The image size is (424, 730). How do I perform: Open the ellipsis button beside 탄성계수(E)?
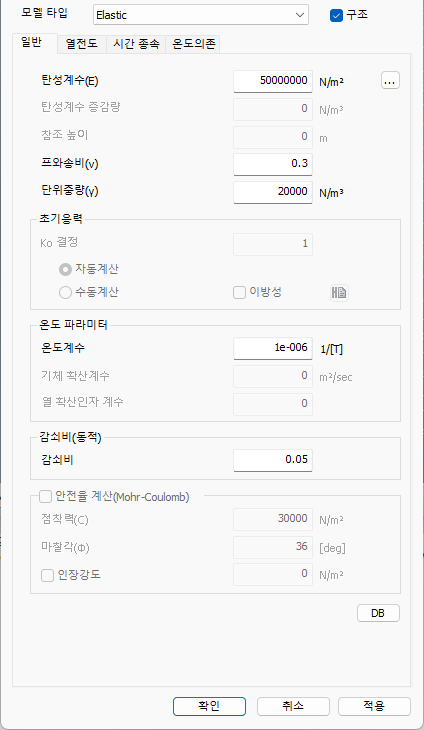pyautogui.click(x=390, y=81)
